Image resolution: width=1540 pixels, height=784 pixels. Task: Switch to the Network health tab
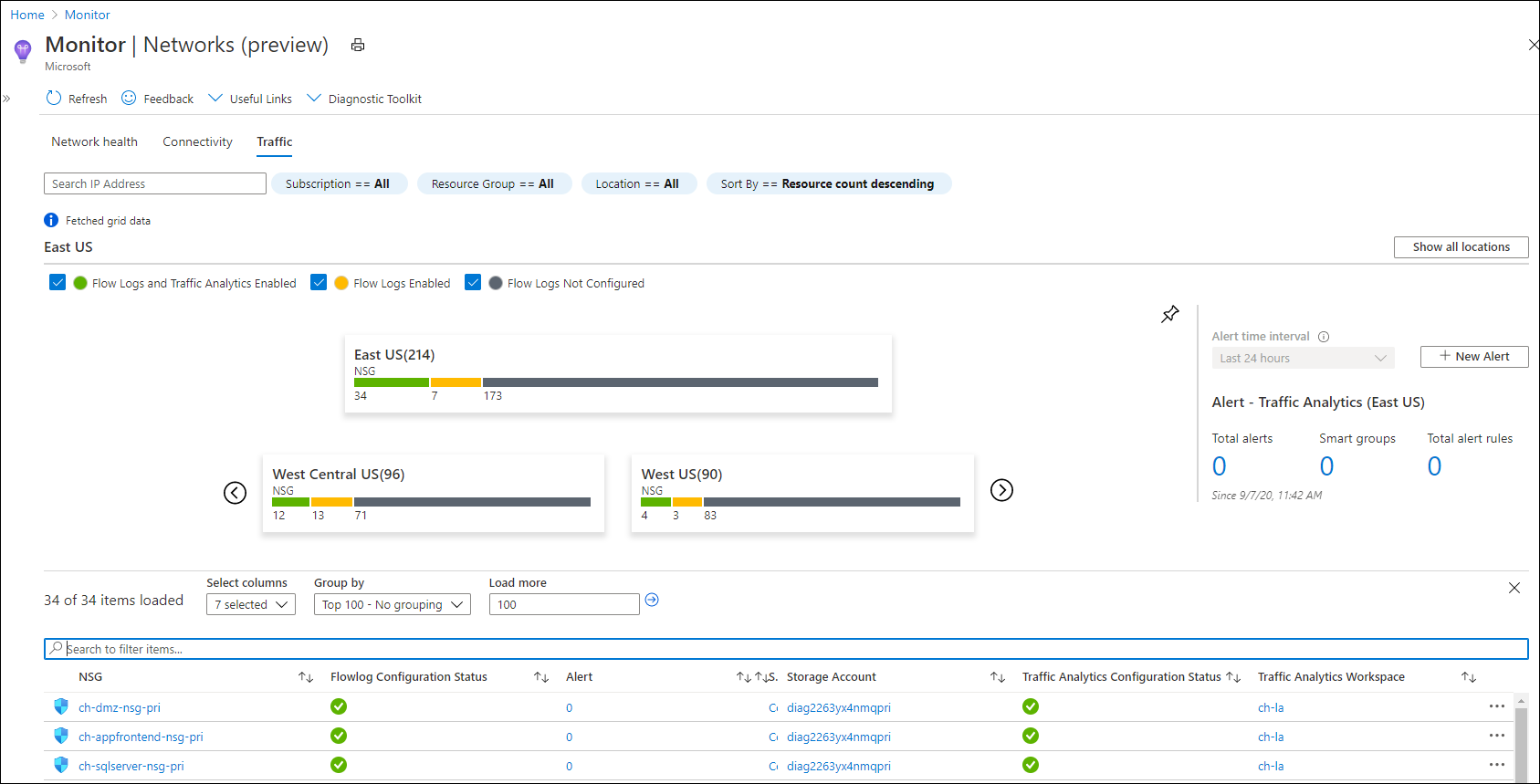[95, 141]
